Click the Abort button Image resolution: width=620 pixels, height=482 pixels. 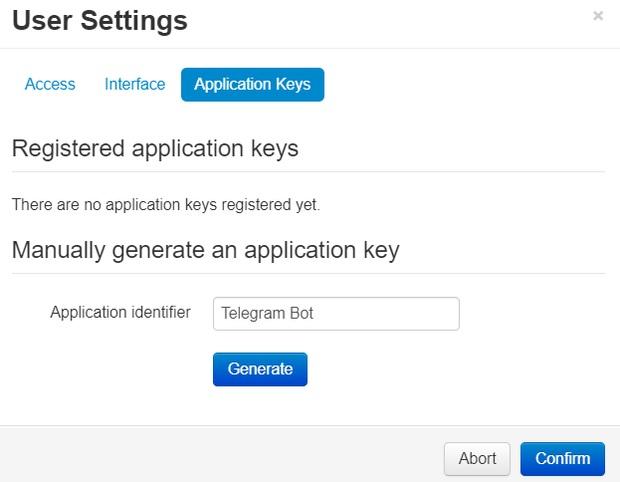click(x=477, y=459)
